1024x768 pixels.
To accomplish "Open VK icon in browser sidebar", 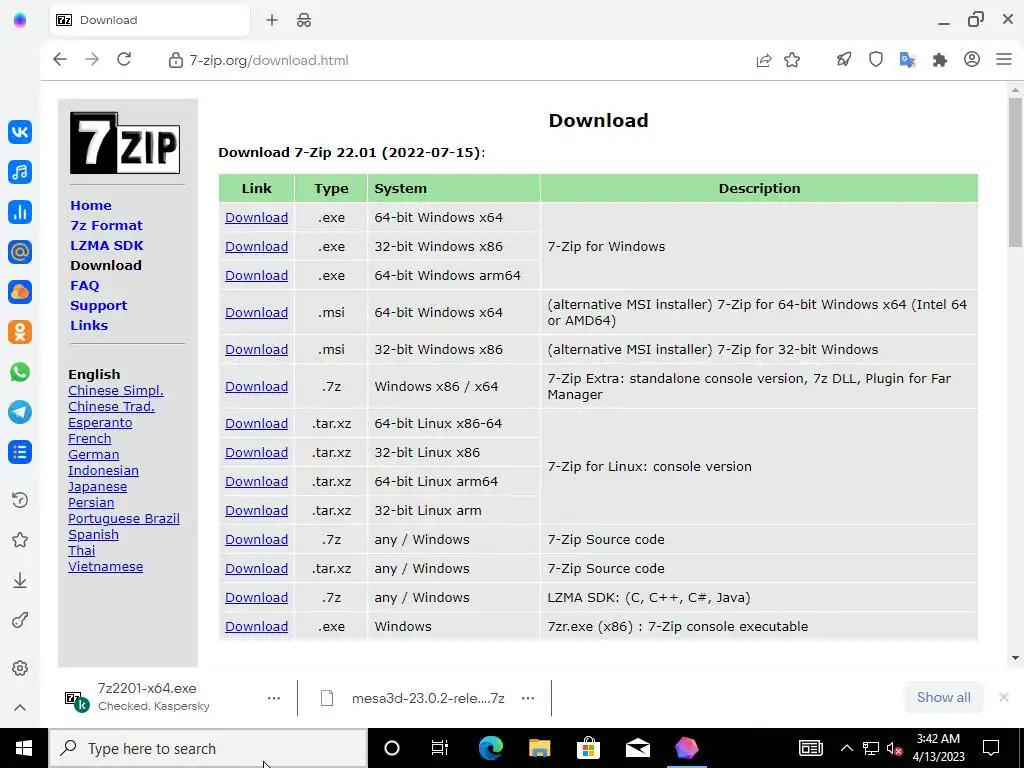I will (x=20, y=132).
